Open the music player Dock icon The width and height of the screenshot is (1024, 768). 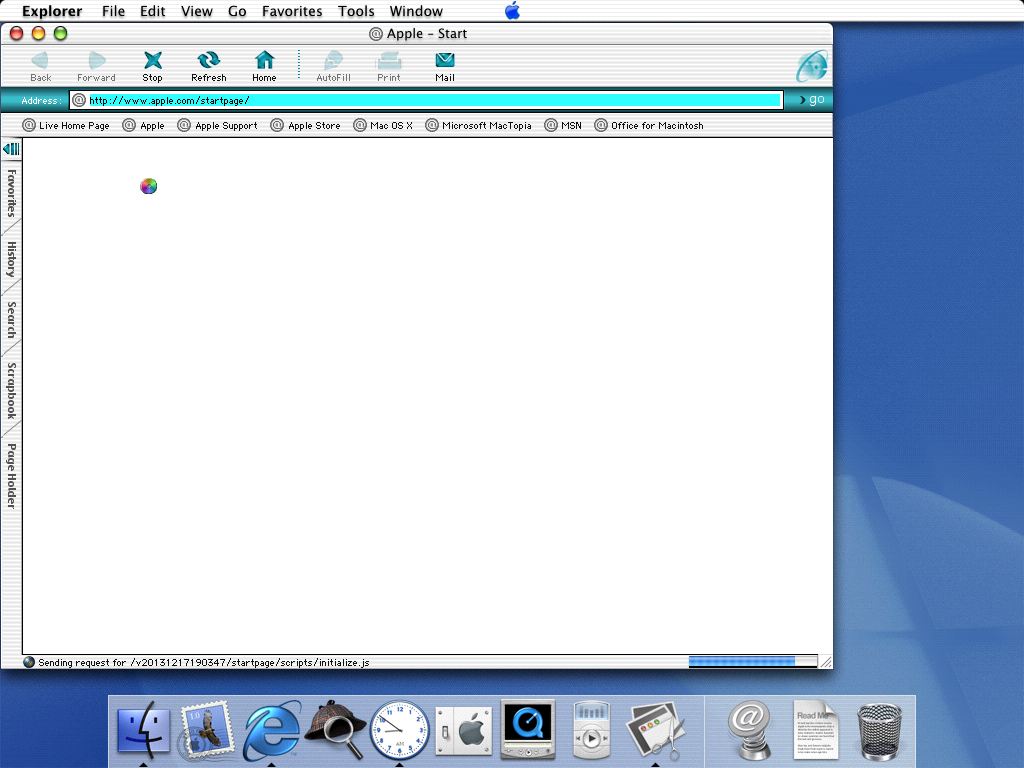pos(592,730)
